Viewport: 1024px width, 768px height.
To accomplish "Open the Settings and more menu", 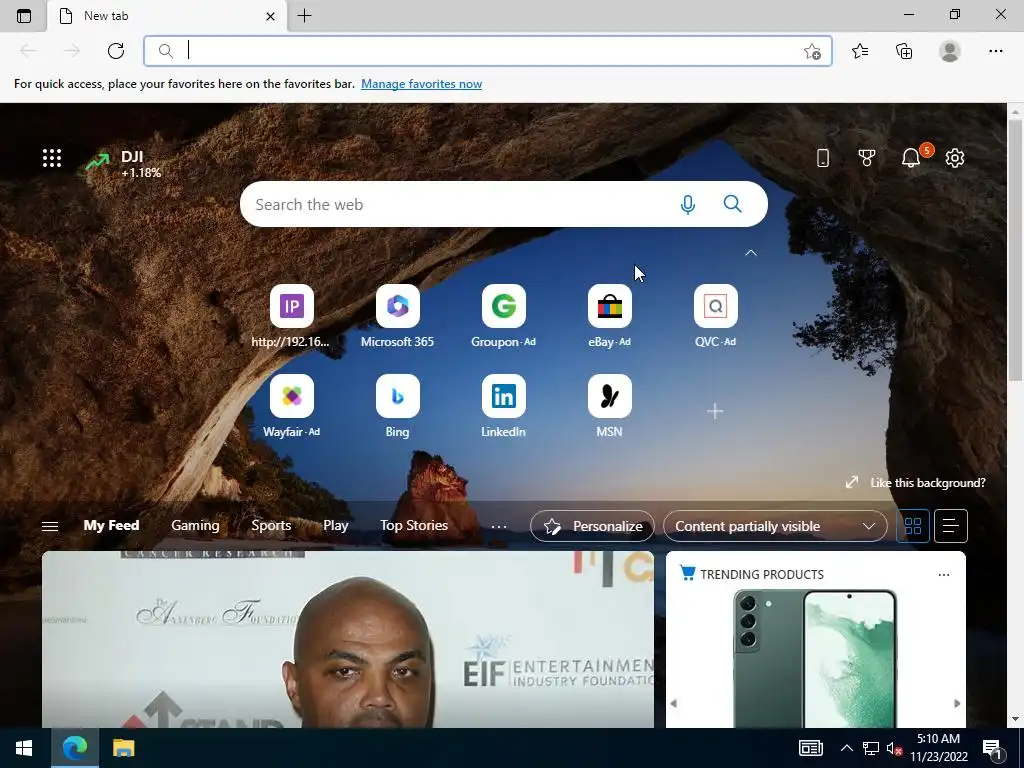I will [x=995, y=51].
